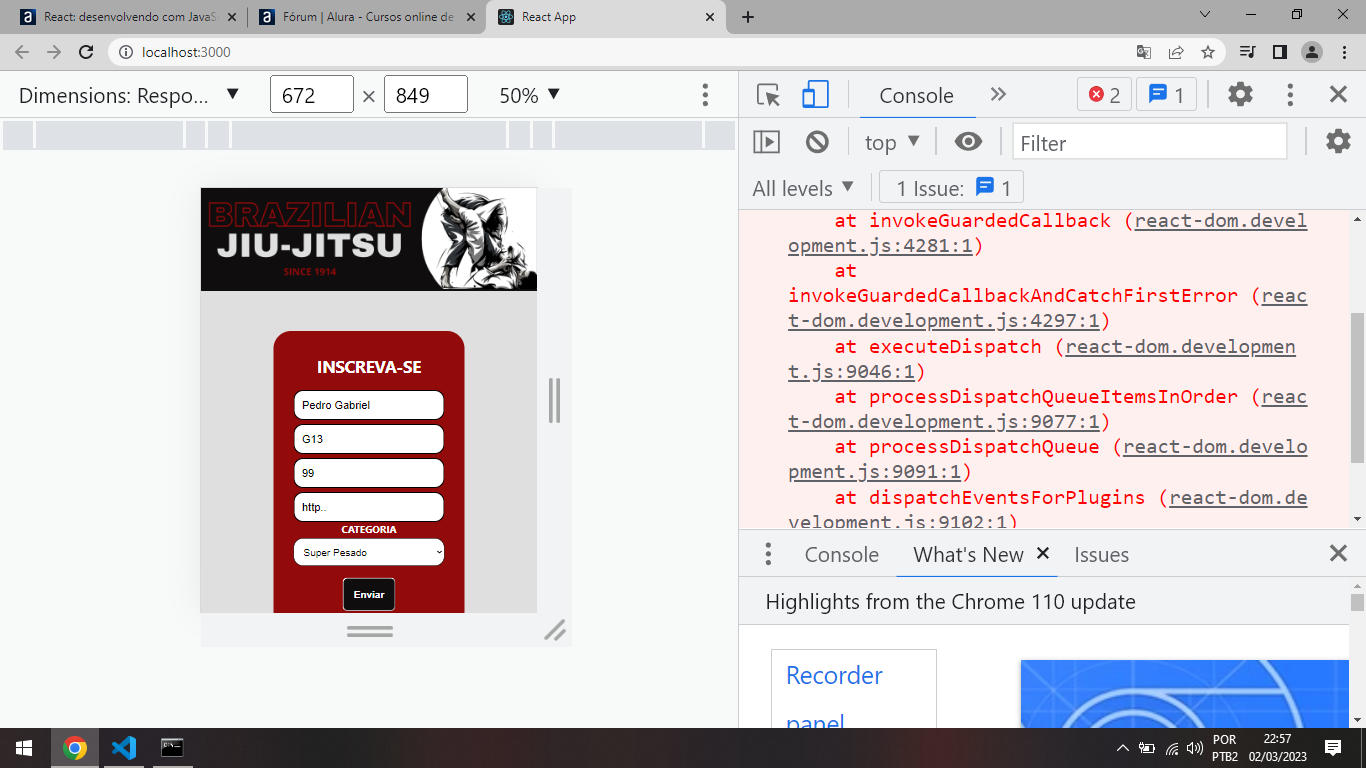Open the DevTools customize menu (three dots)

click(x=1290, y=95)
